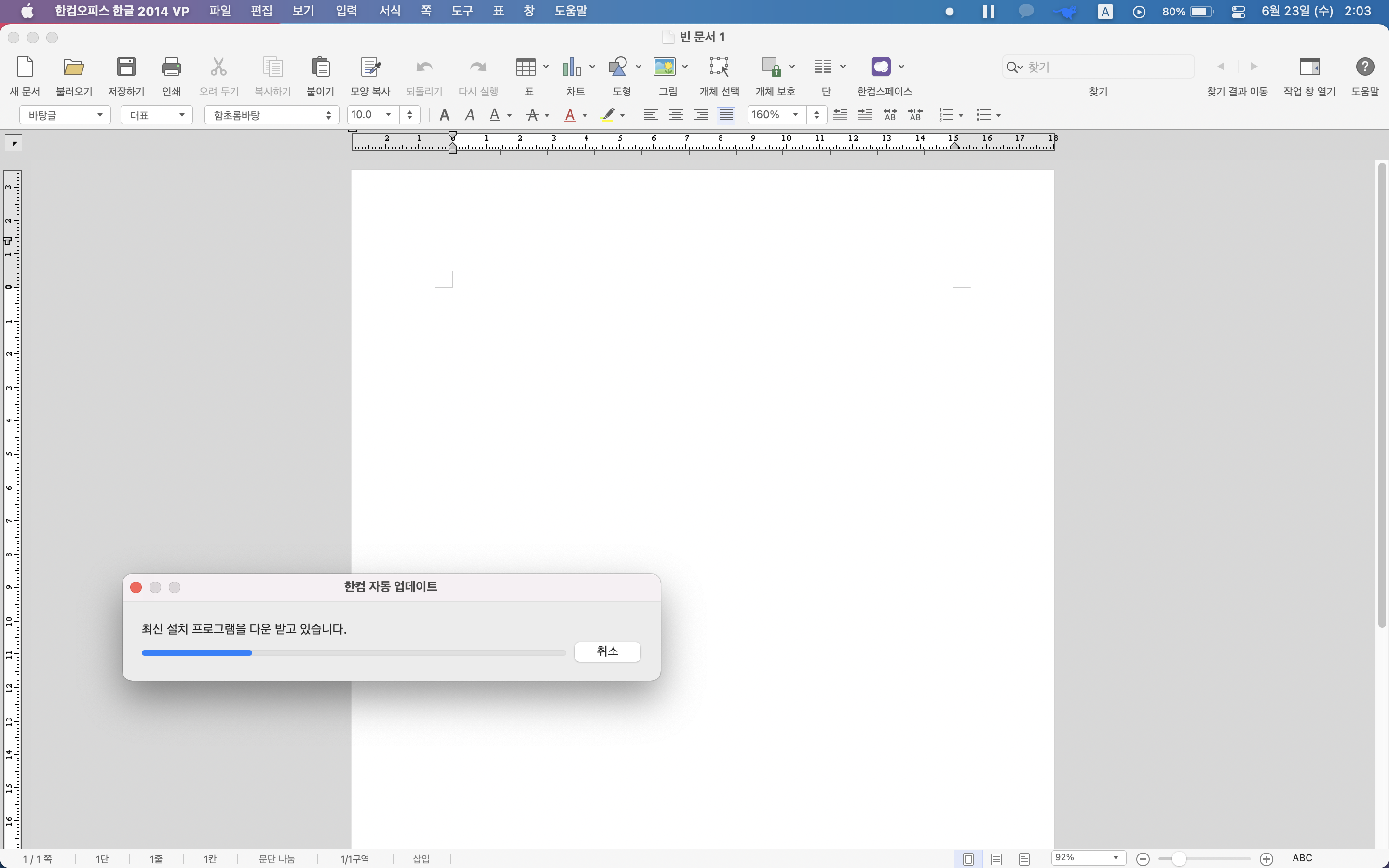Open the 도구 menu
The image size is (1389, 868).
coord(462,11)
